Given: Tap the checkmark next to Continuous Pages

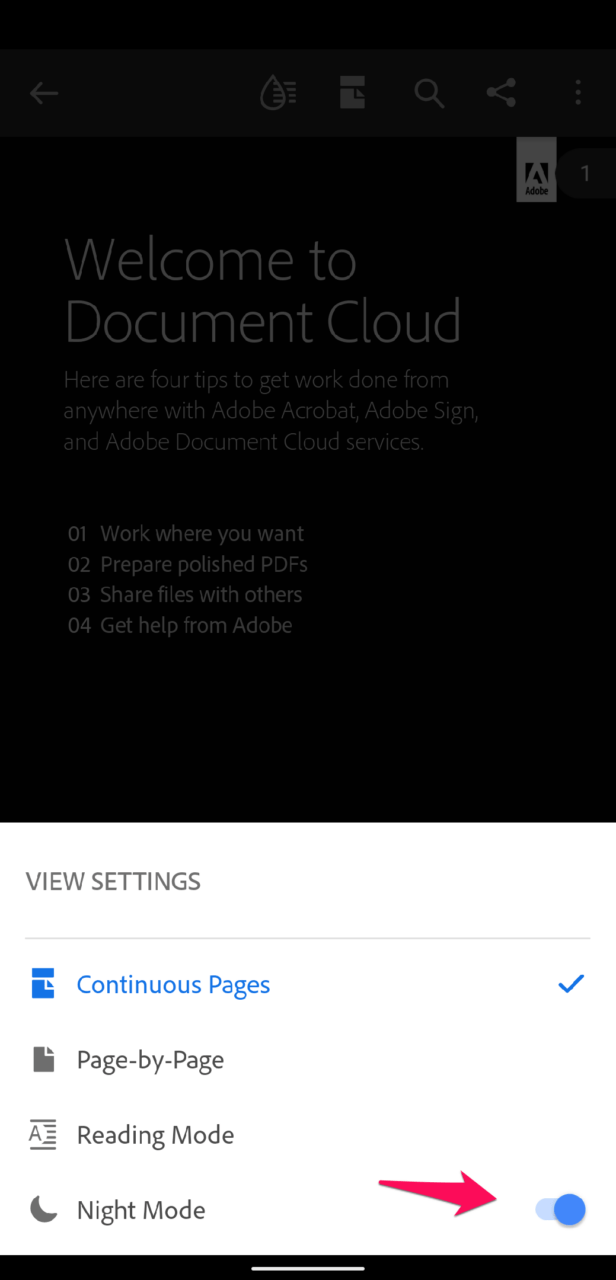Looking at the screenshot, I should [x=570, y=983].
